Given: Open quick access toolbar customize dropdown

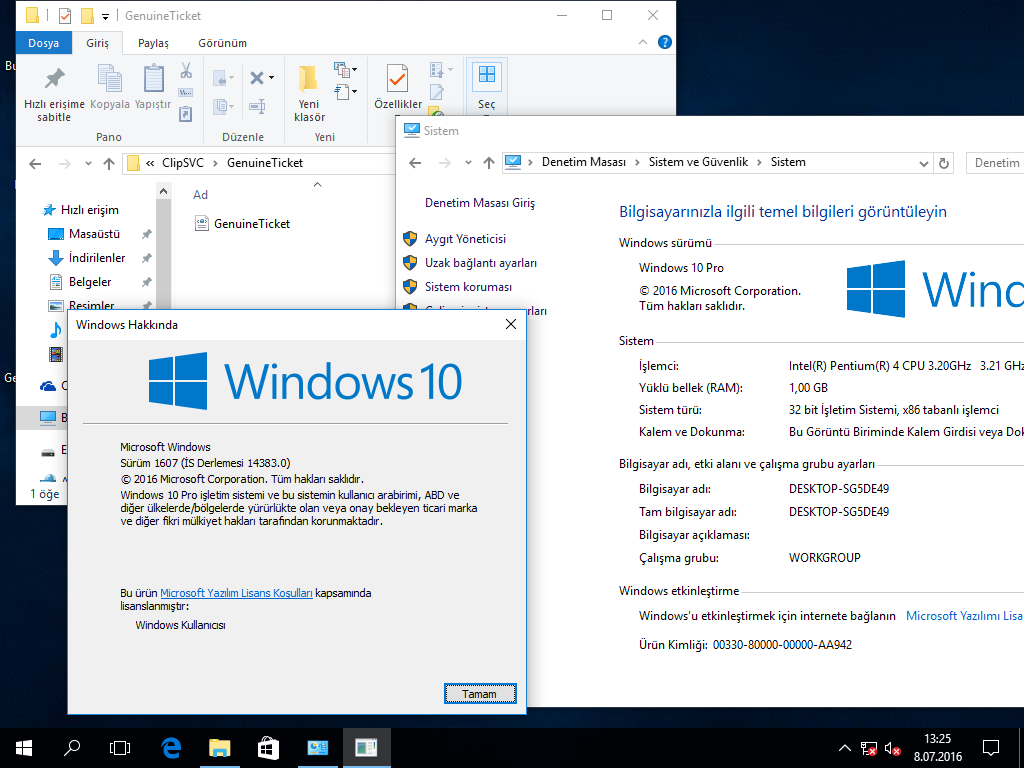Looking at the screenshot, I should (105, 16).
